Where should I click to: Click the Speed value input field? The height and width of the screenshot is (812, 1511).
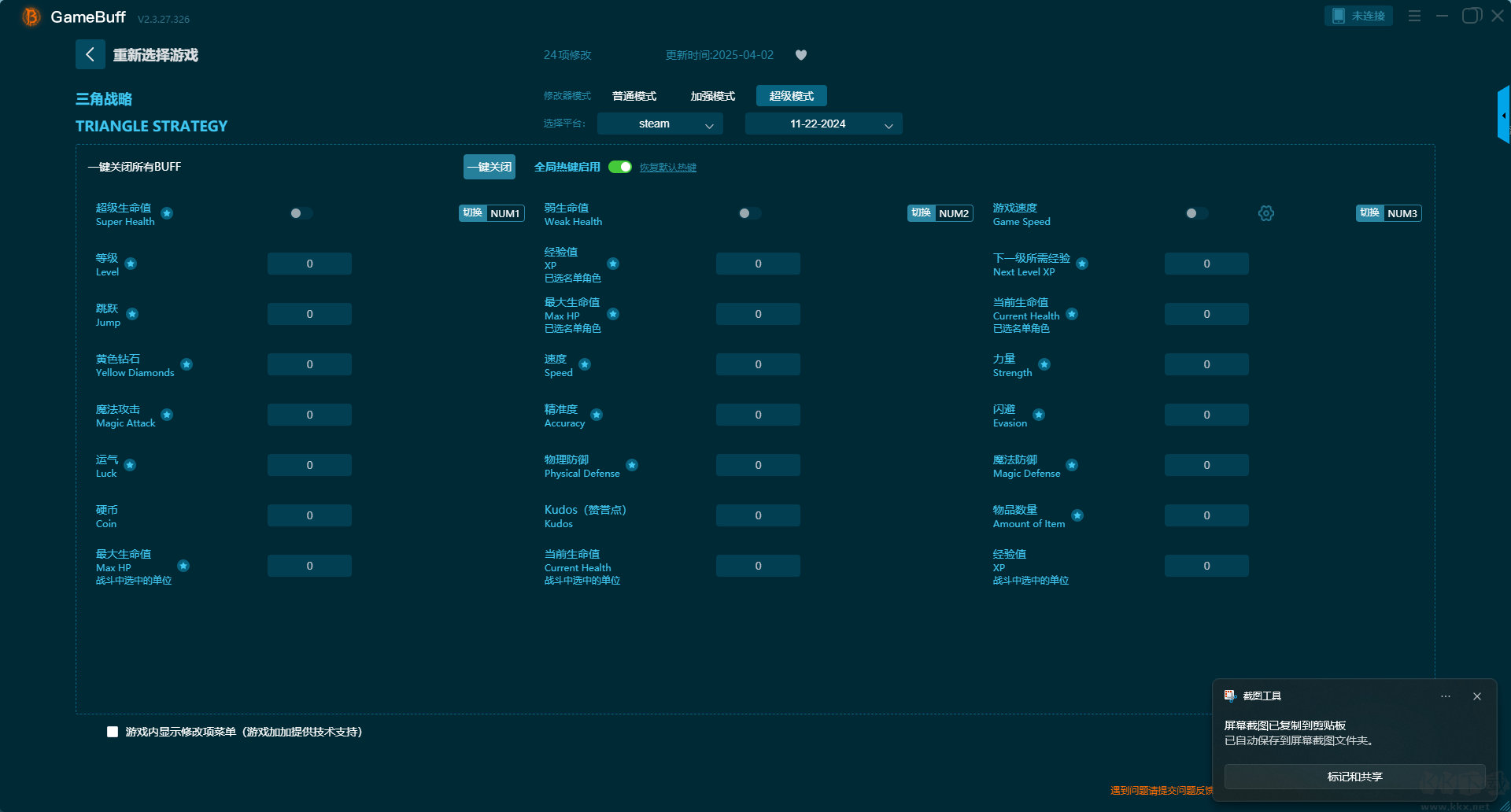(x=758, y=364)
